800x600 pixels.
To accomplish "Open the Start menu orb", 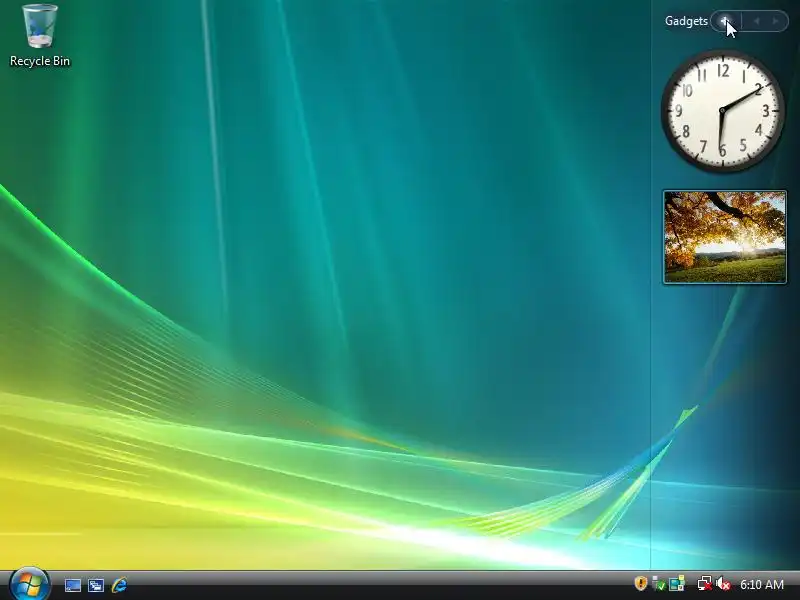I will click(29, 584).
